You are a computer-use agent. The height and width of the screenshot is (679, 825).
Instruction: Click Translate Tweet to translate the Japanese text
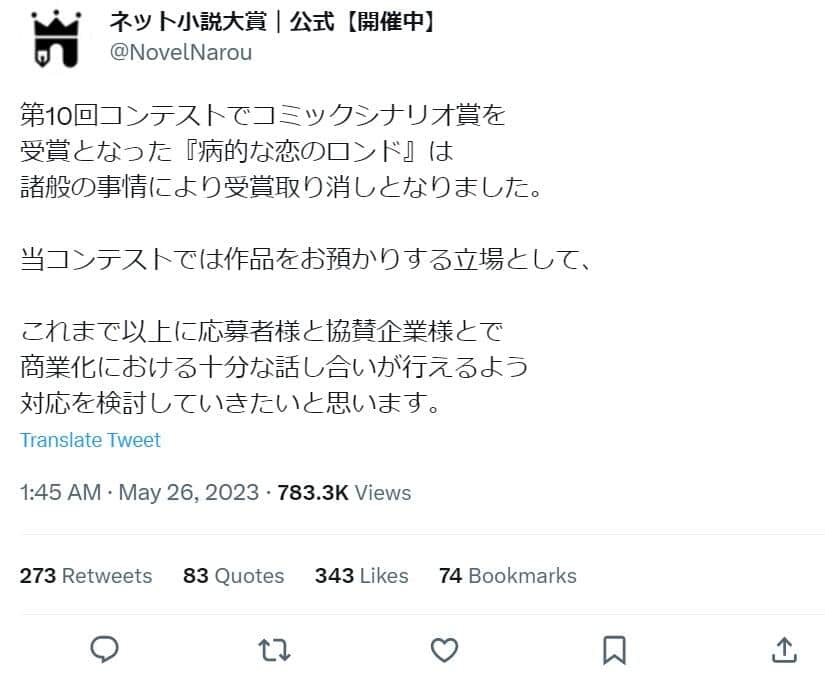pos(90,440)
